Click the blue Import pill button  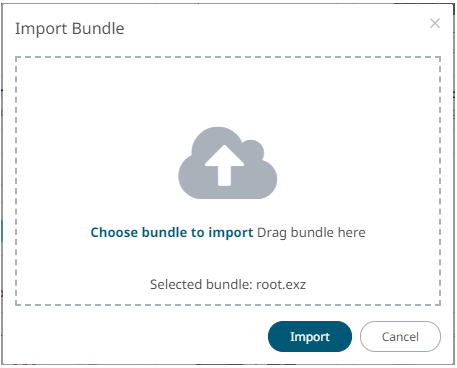click(x=310, y=336)
